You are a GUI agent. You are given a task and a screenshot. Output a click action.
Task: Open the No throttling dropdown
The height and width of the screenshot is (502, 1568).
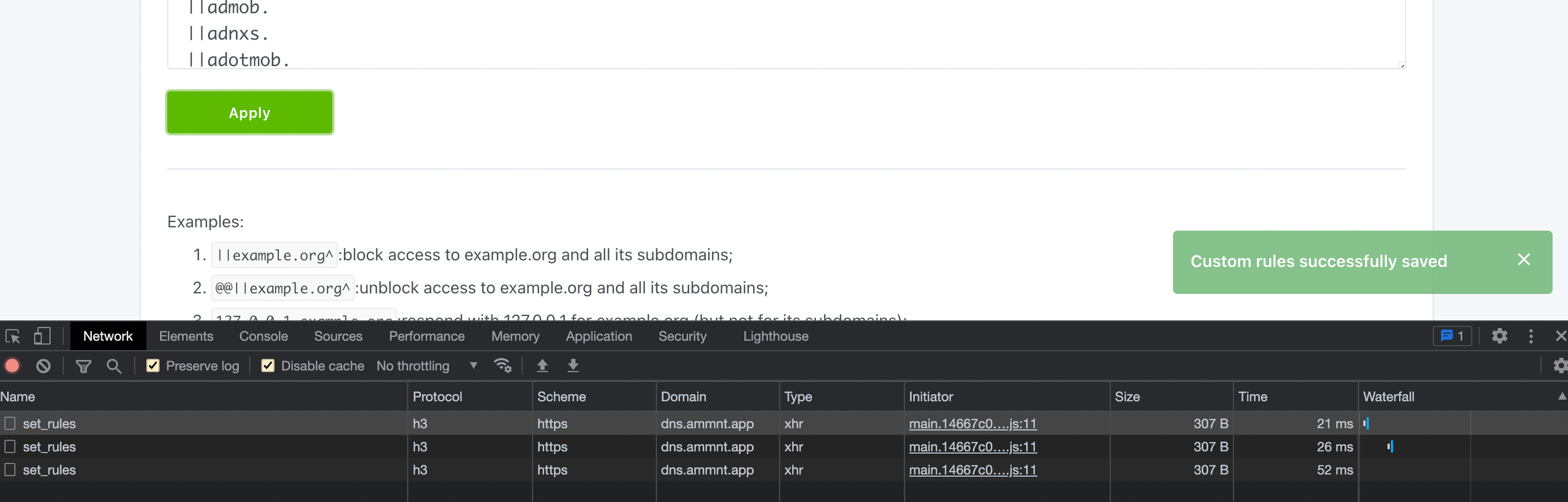[x=426, y=365]
